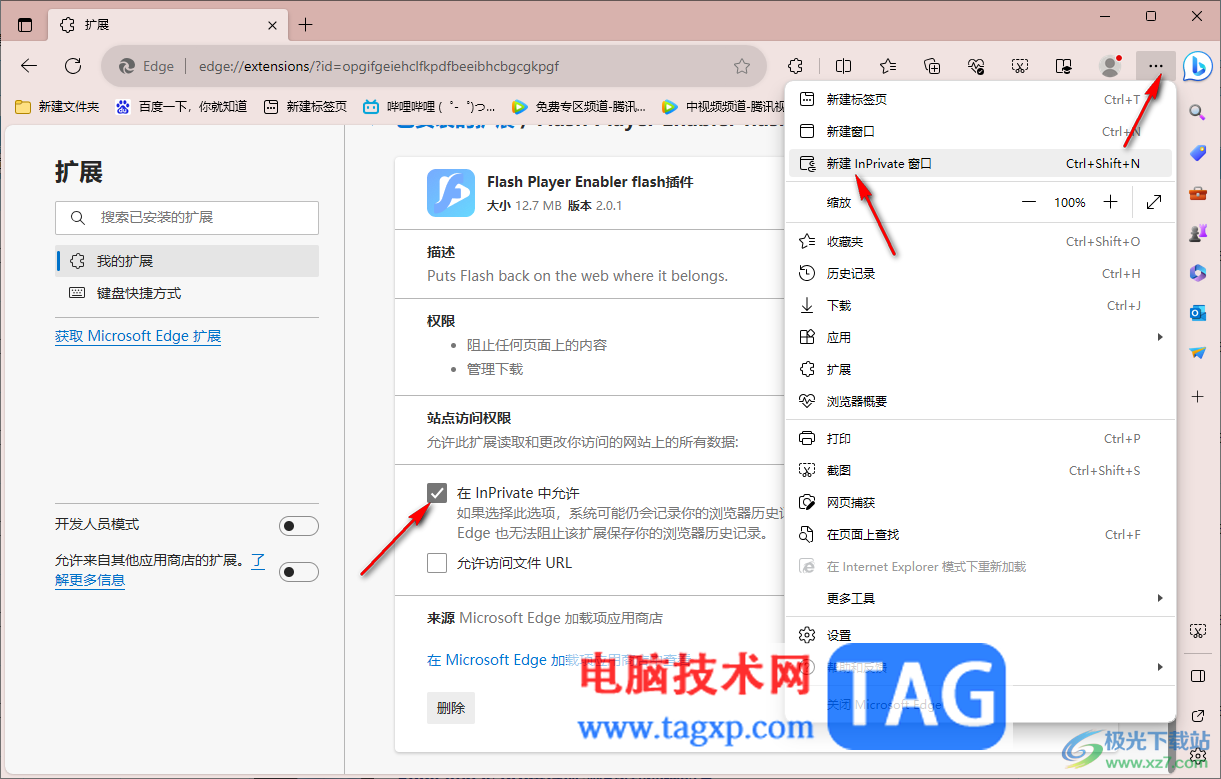Open sidebar Games chess icon
The image size is (1221, 779).
[x=1197, y=233]
